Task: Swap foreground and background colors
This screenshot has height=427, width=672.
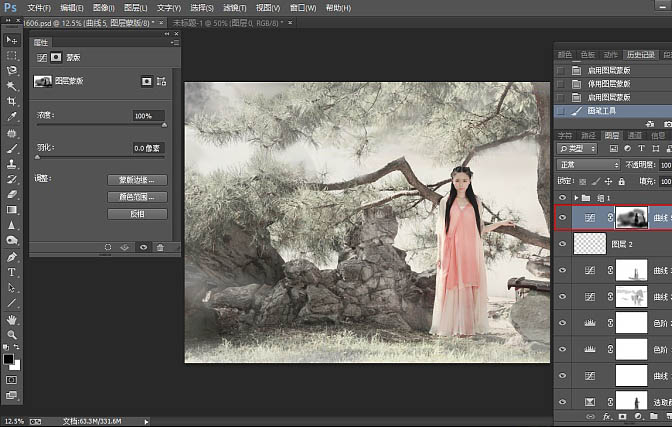Action: tap(16, 347)
